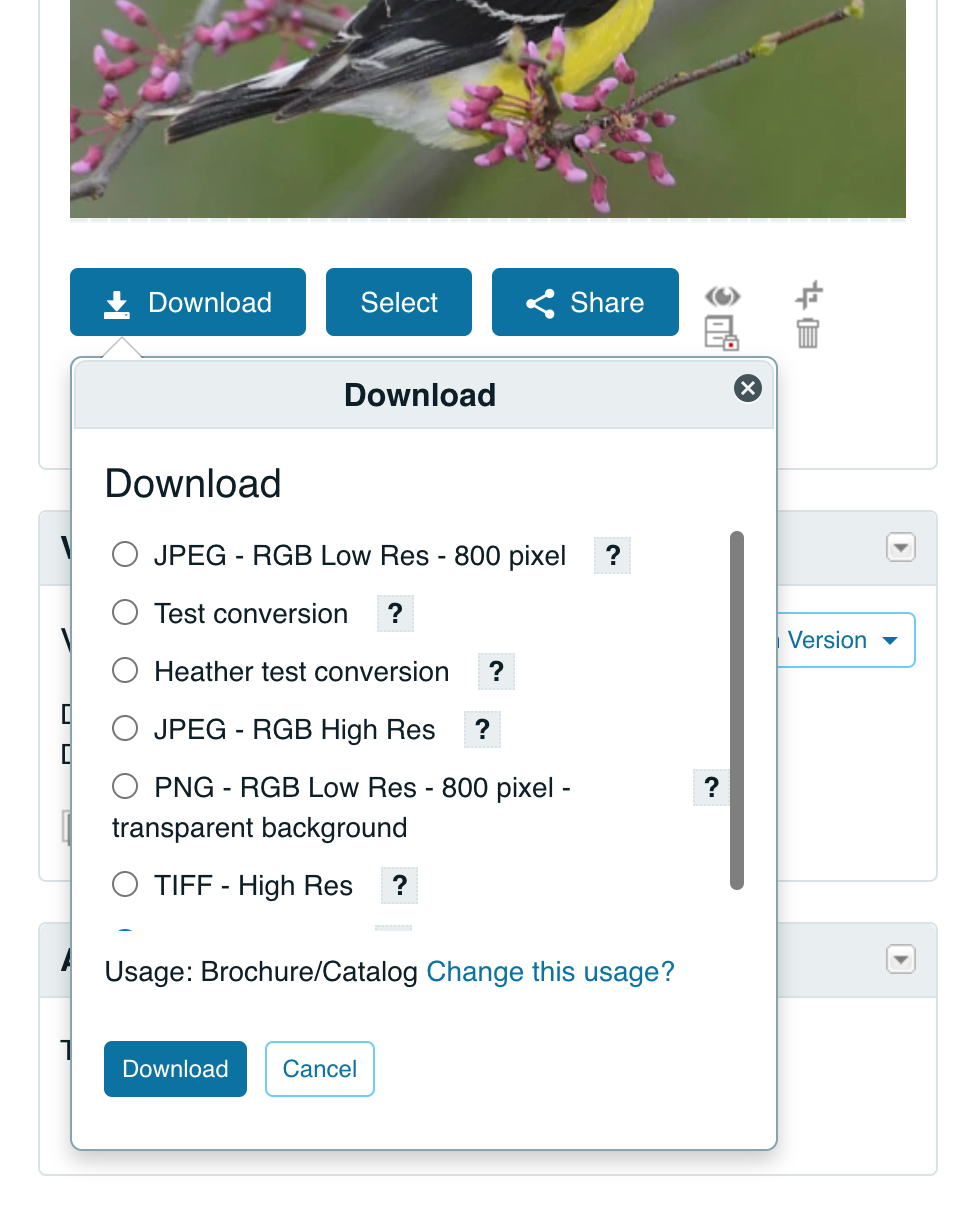Click Change this usage link

550,971
